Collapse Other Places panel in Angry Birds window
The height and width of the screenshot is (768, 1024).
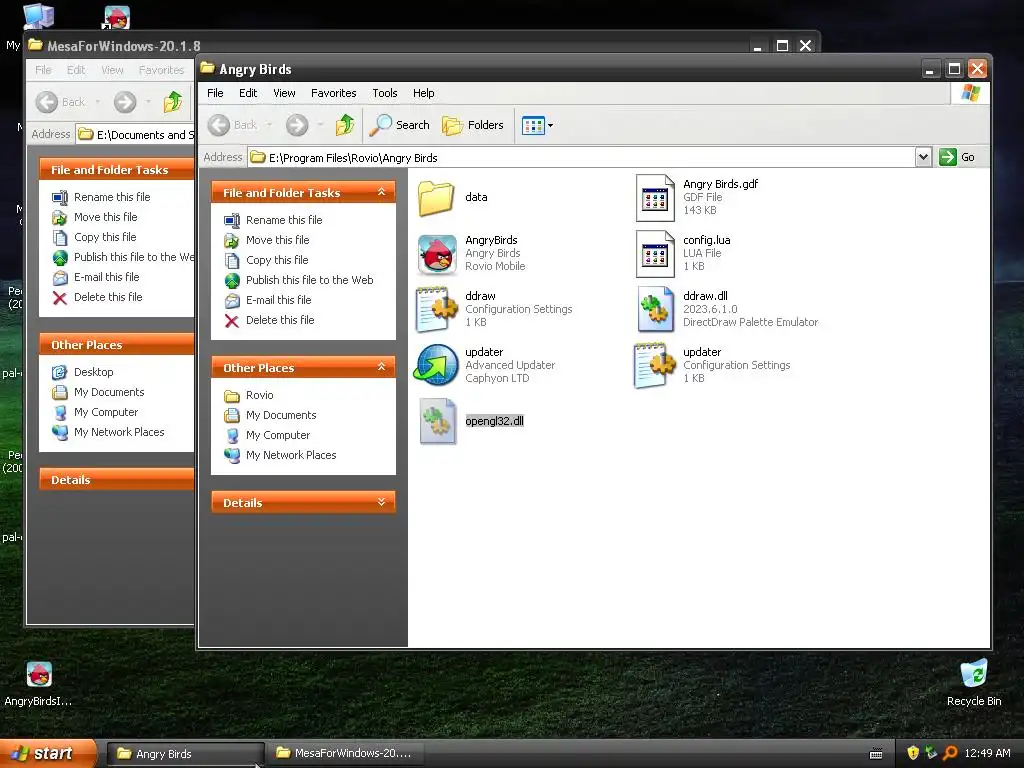click(381, 367)
